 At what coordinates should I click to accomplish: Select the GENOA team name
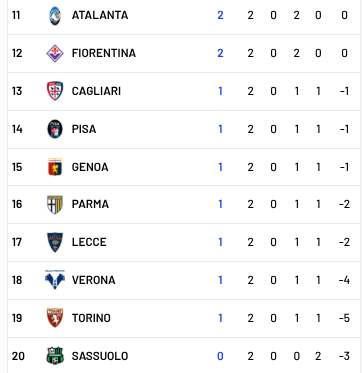pos(90,167)
